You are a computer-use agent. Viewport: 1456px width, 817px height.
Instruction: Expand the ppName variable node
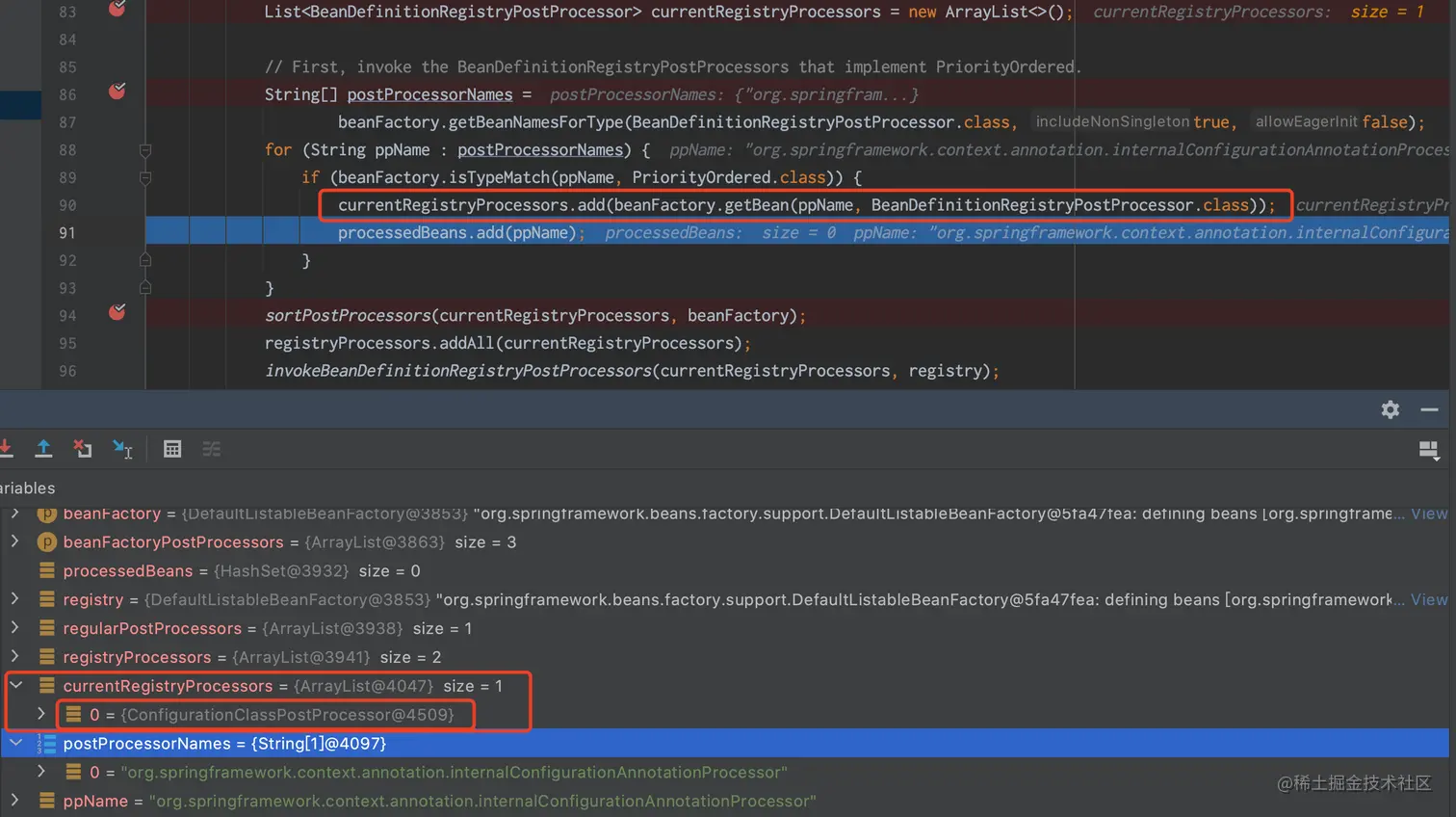(15, 801)
